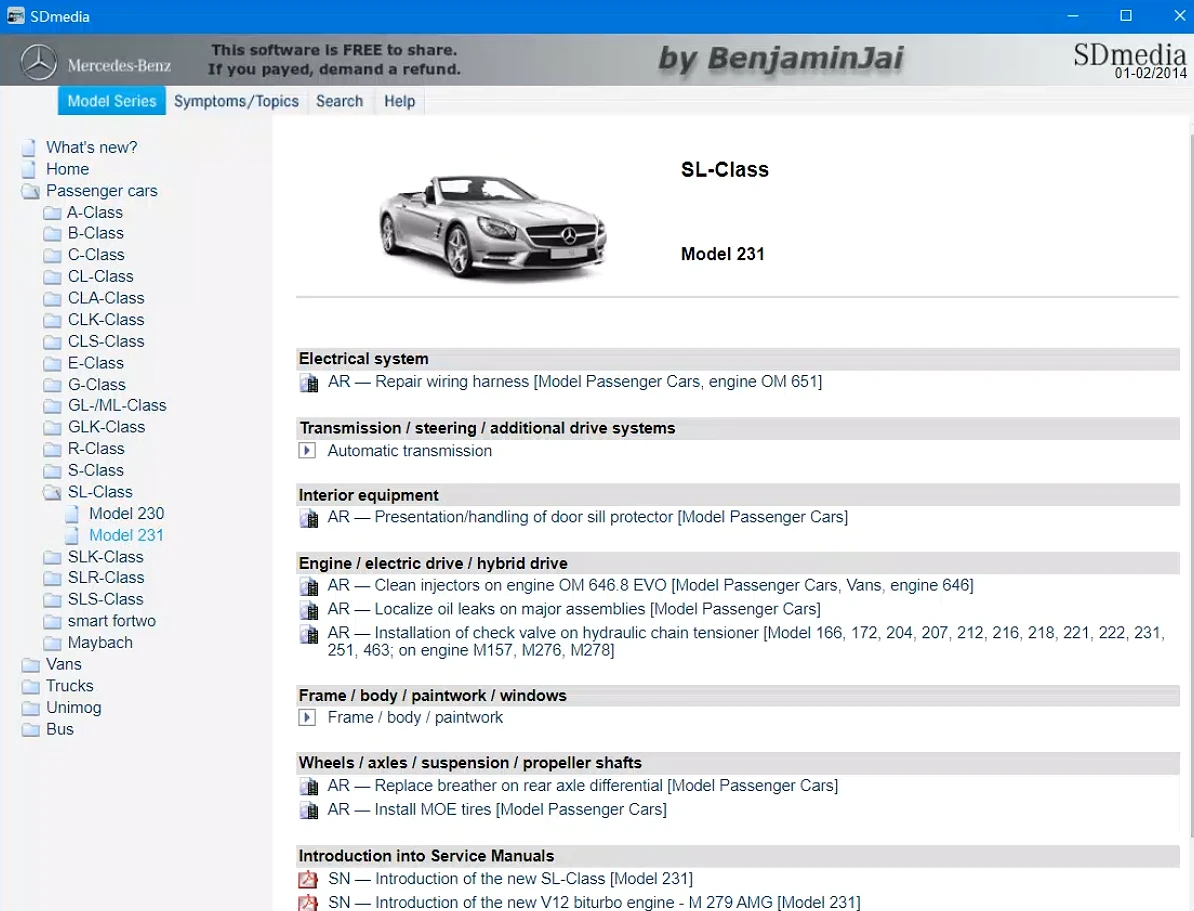Click the S-Class folder icon
The height and width of the screenshot is (911, 1194).
click(52, 471)
